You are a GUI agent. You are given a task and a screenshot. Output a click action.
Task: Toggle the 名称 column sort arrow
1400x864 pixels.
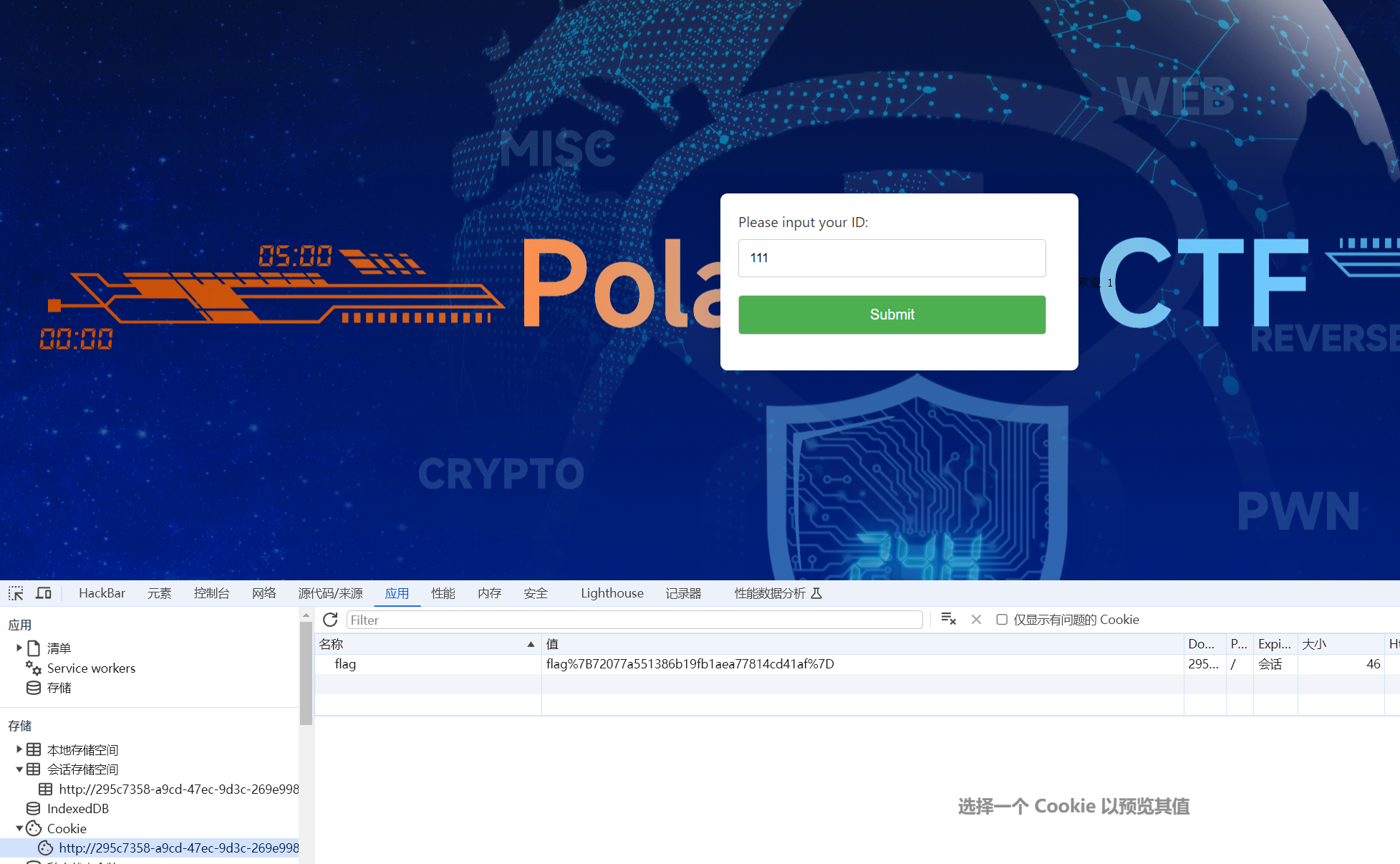pos(531,644)
